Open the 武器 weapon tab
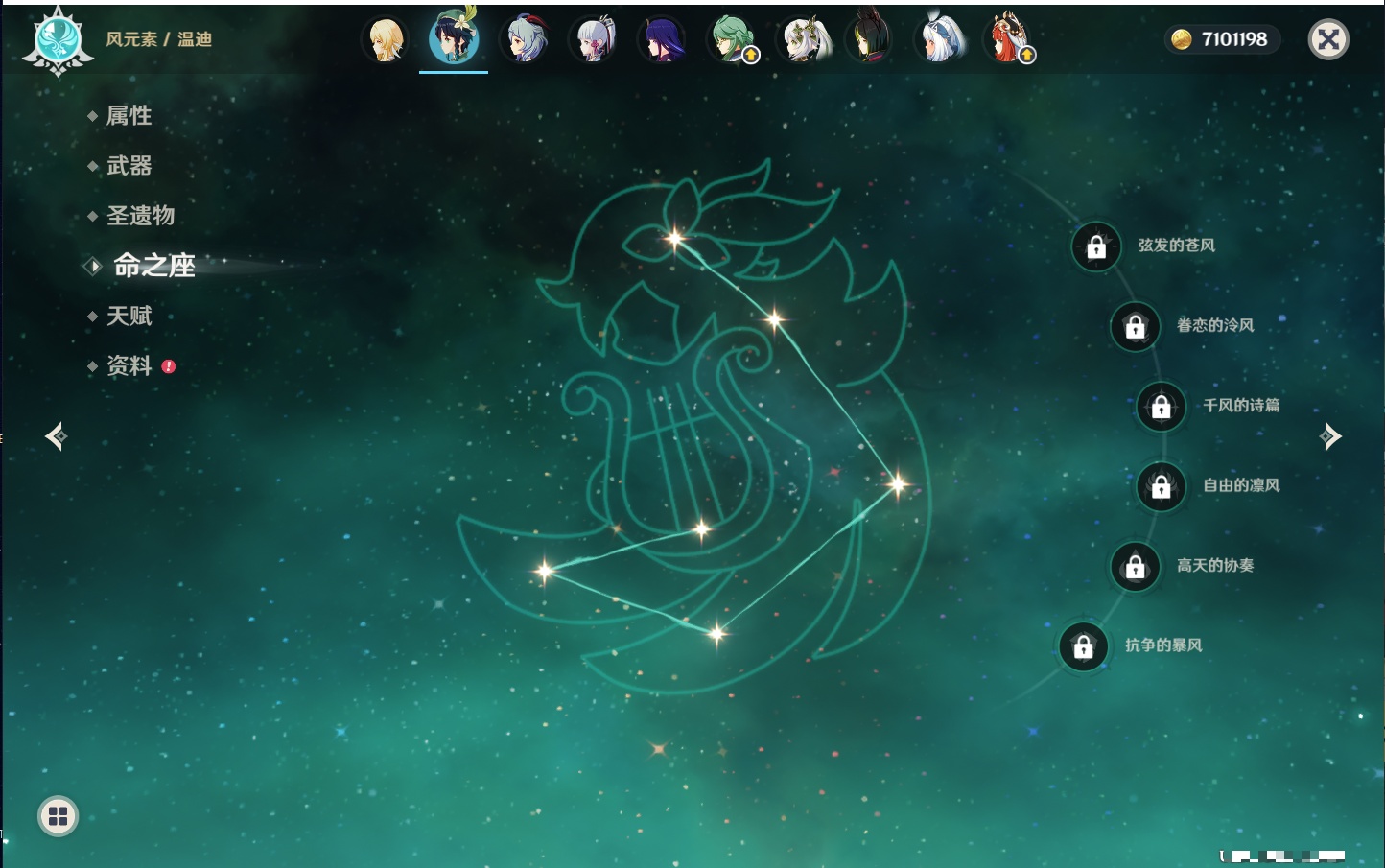Screen dimensions: 1385x868 (129, 166)
